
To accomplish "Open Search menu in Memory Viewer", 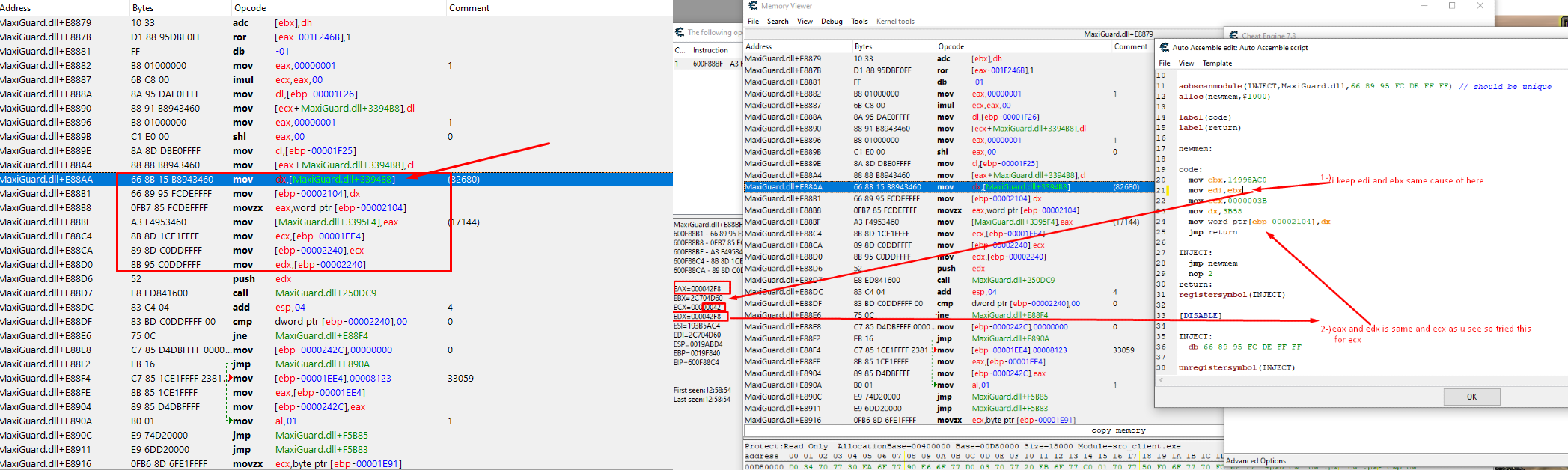I will pos(778,22).
